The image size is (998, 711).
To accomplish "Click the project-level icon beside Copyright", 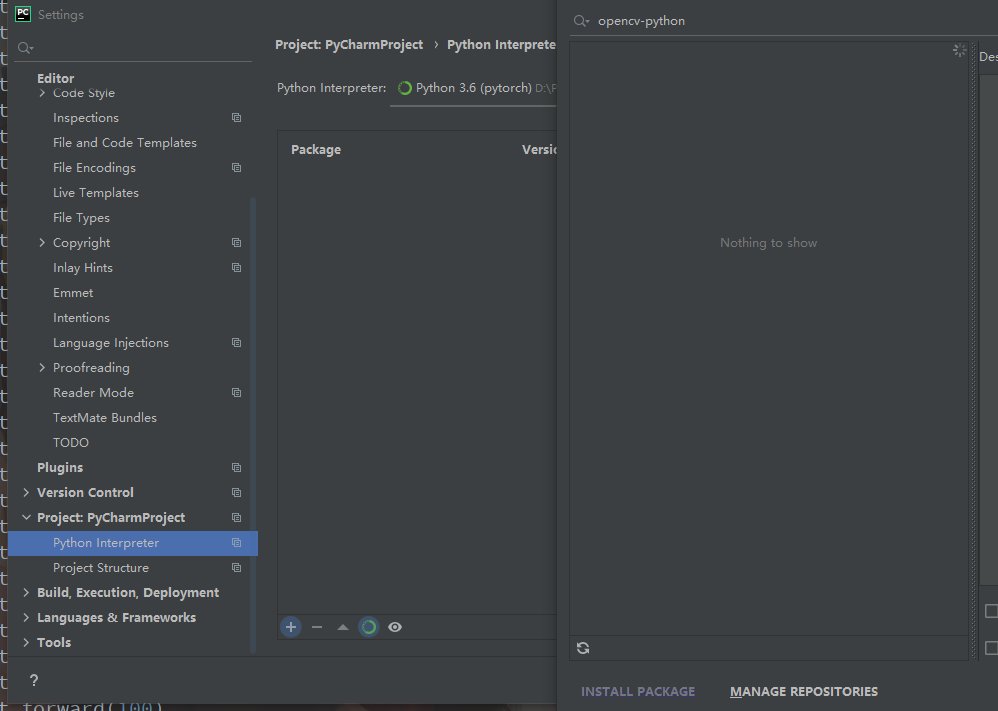I will [236, 243].
